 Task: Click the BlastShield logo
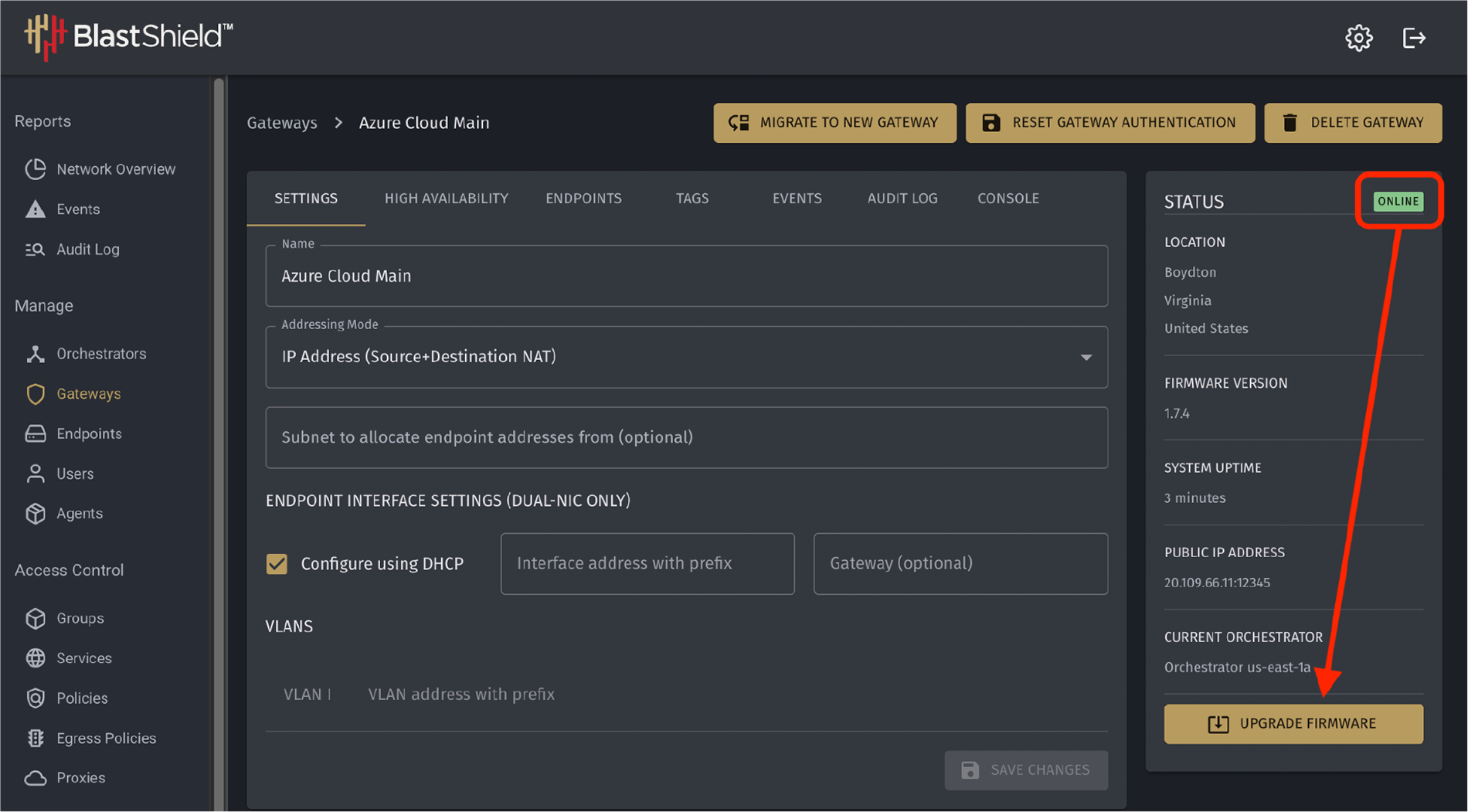[x=128, y=36]
